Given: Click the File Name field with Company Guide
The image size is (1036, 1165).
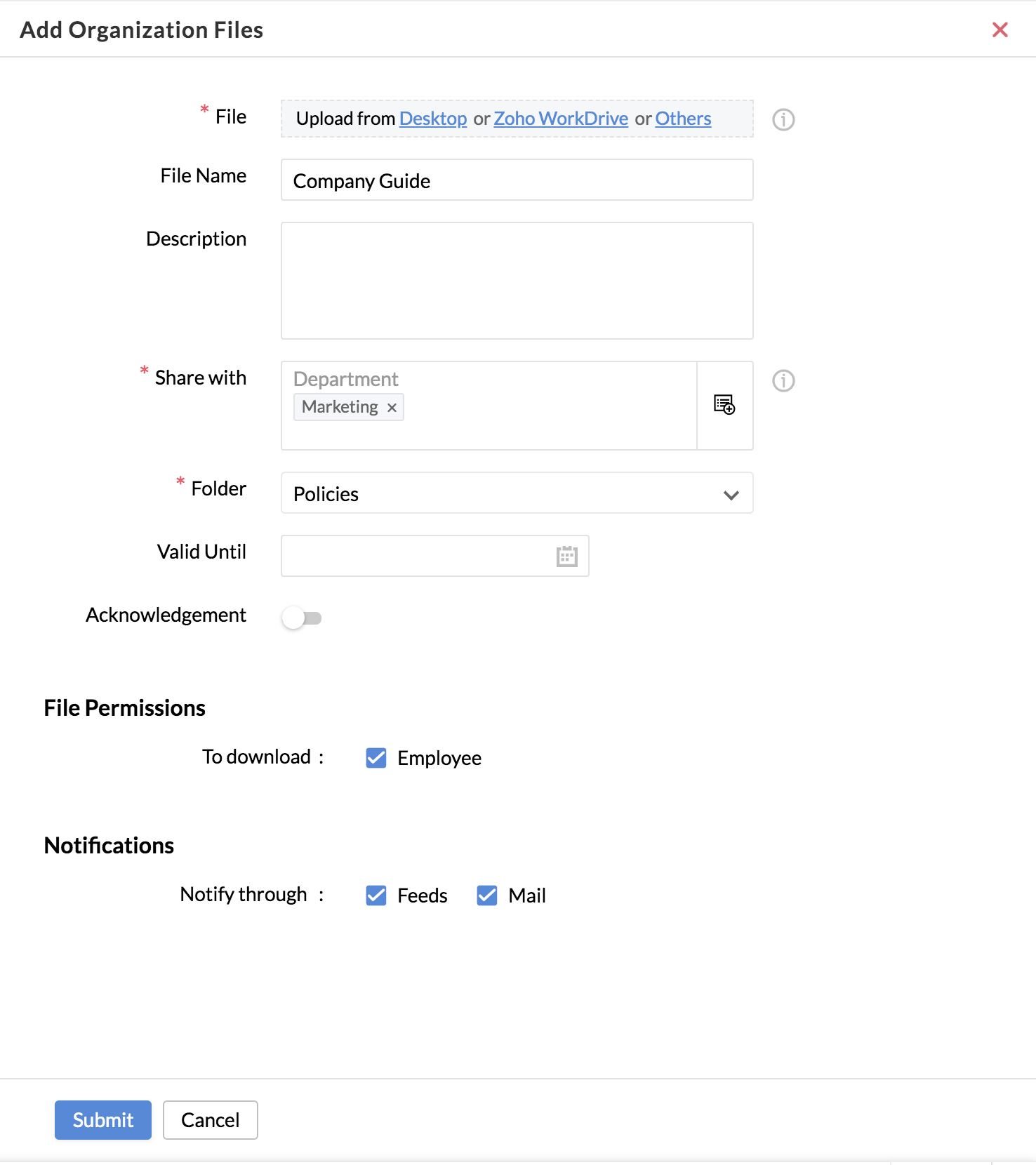Looking at the screenshot, I should (517, 180).
